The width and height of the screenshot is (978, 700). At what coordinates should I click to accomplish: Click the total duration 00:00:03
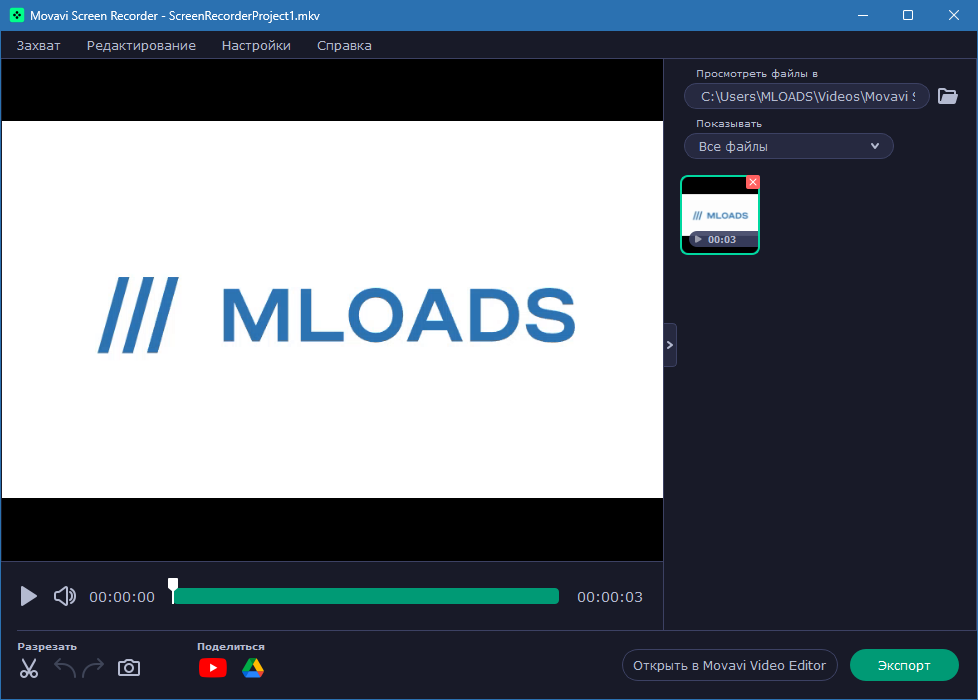[609, 597]
